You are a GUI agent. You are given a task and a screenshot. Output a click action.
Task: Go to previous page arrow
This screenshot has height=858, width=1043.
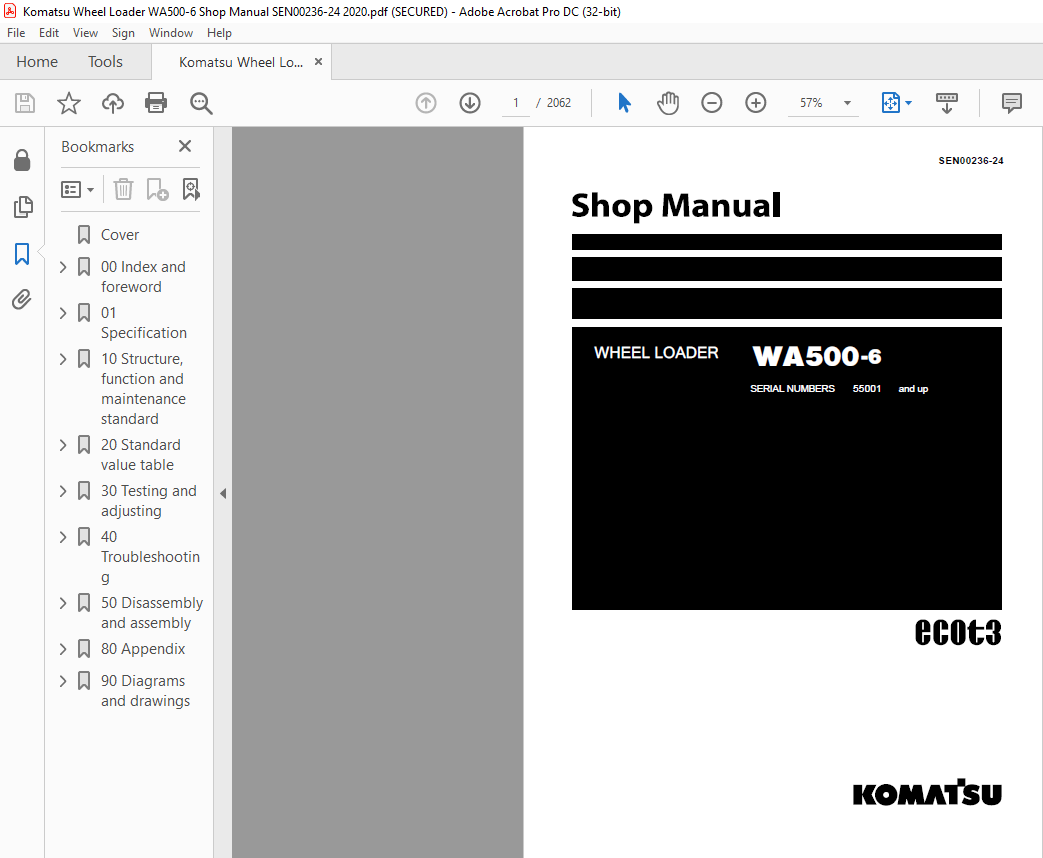tap(426, 103)
